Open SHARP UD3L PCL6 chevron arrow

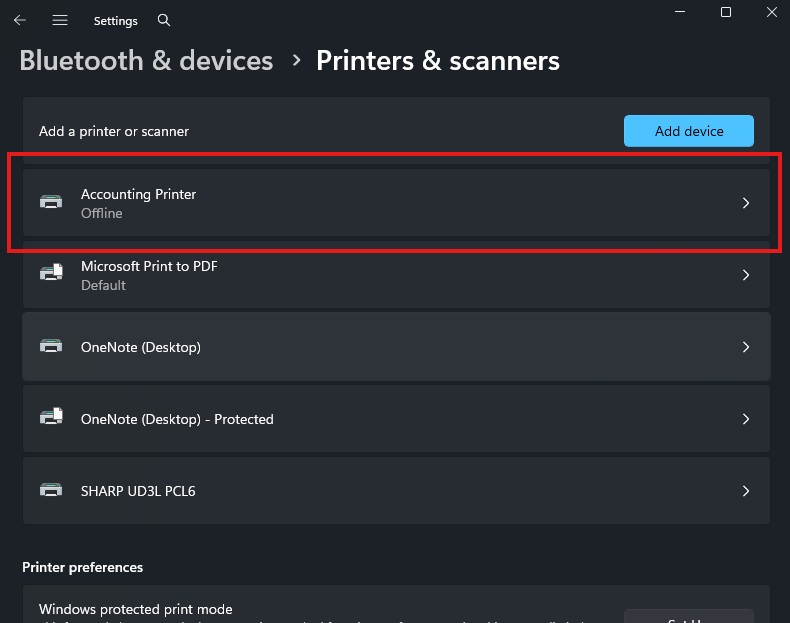(x=745, y=491)
